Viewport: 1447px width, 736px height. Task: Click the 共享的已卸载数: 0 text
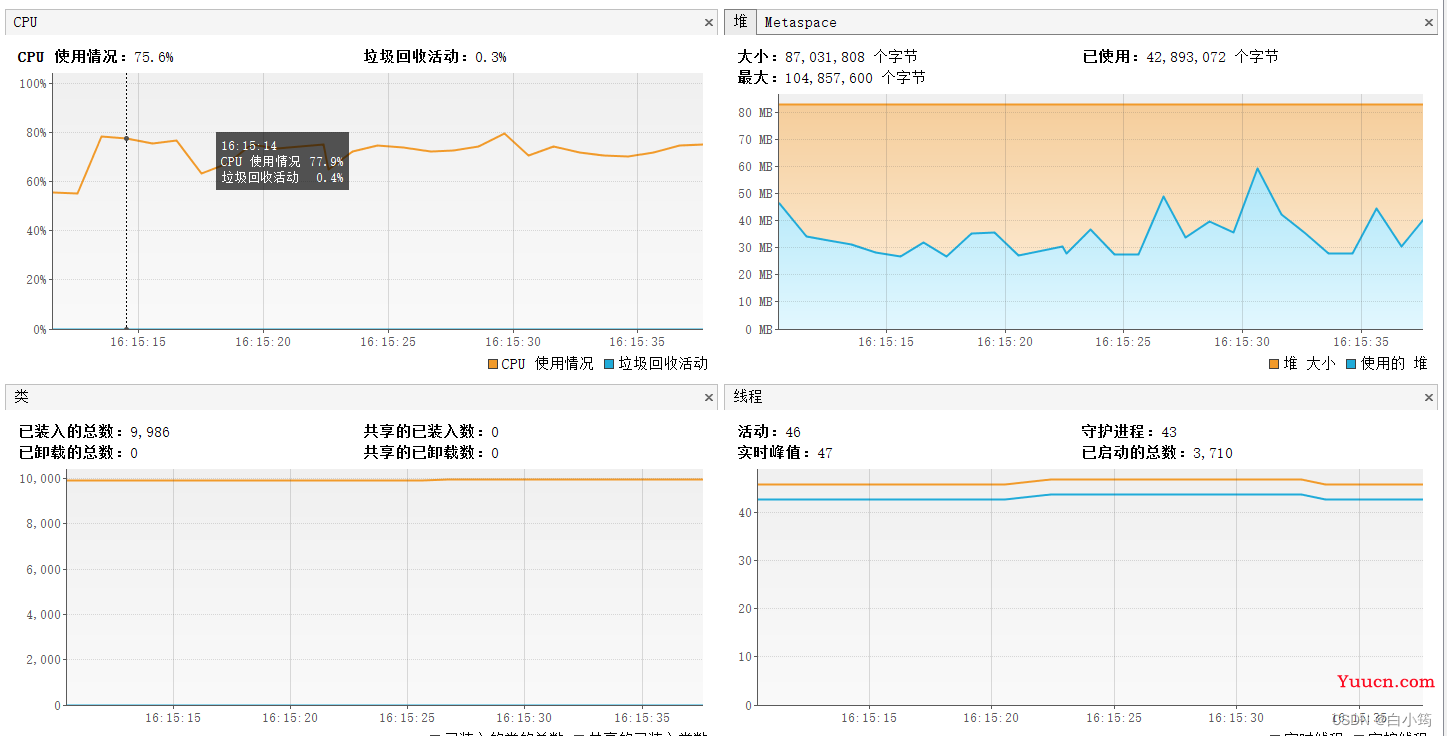click(431, 453)
